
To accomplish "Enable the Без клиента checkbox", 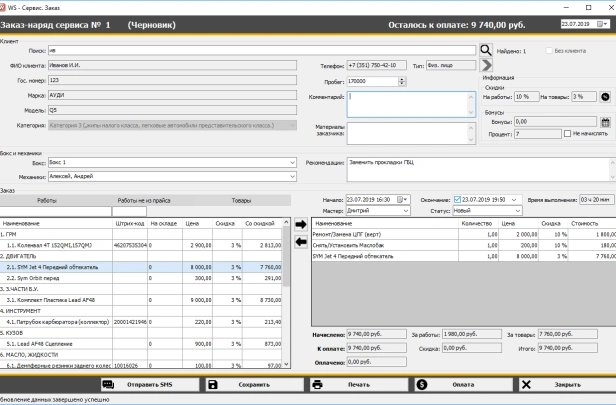I will (x=548, y=49).
